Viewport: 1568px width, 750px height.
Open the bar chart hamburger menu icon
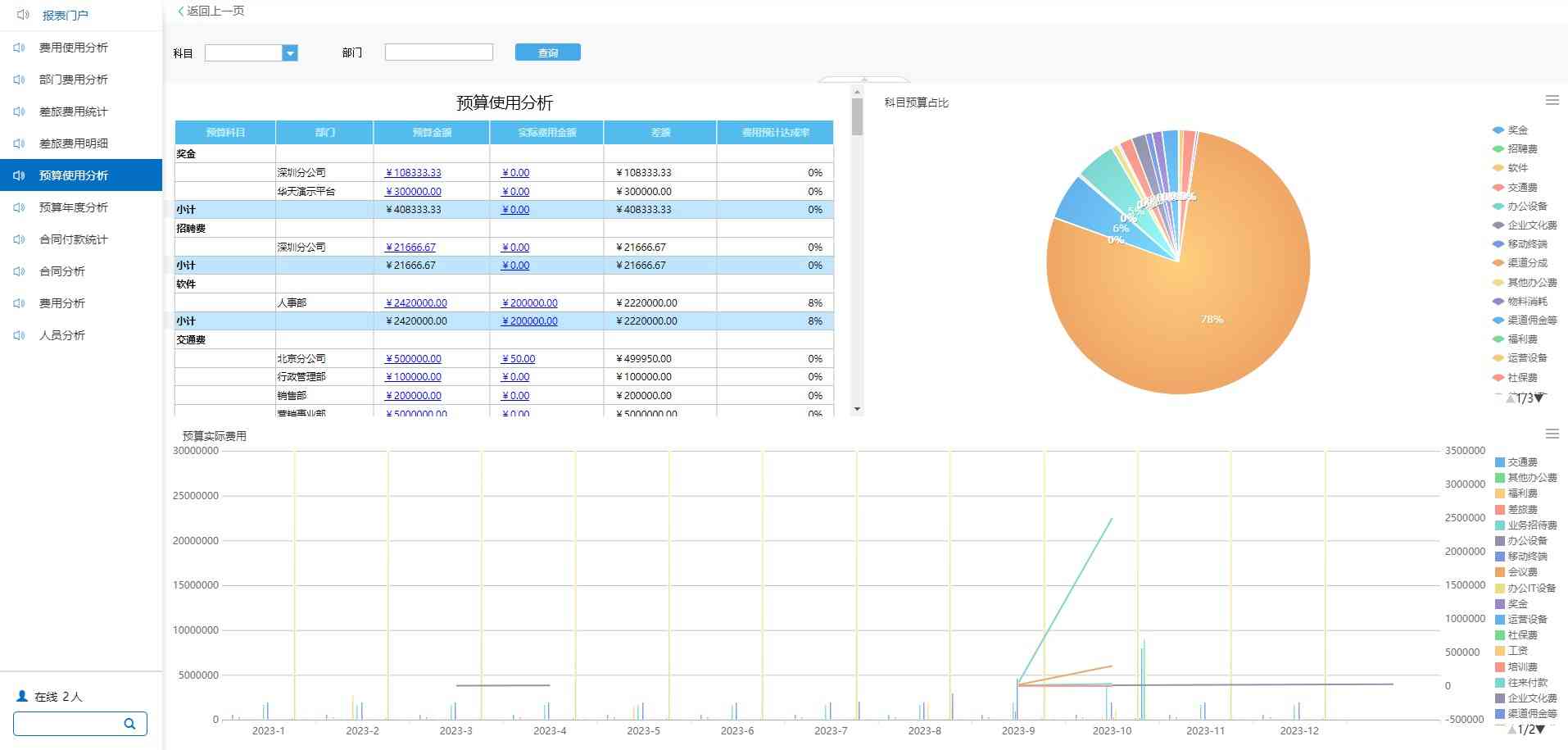click(1552, 434)
